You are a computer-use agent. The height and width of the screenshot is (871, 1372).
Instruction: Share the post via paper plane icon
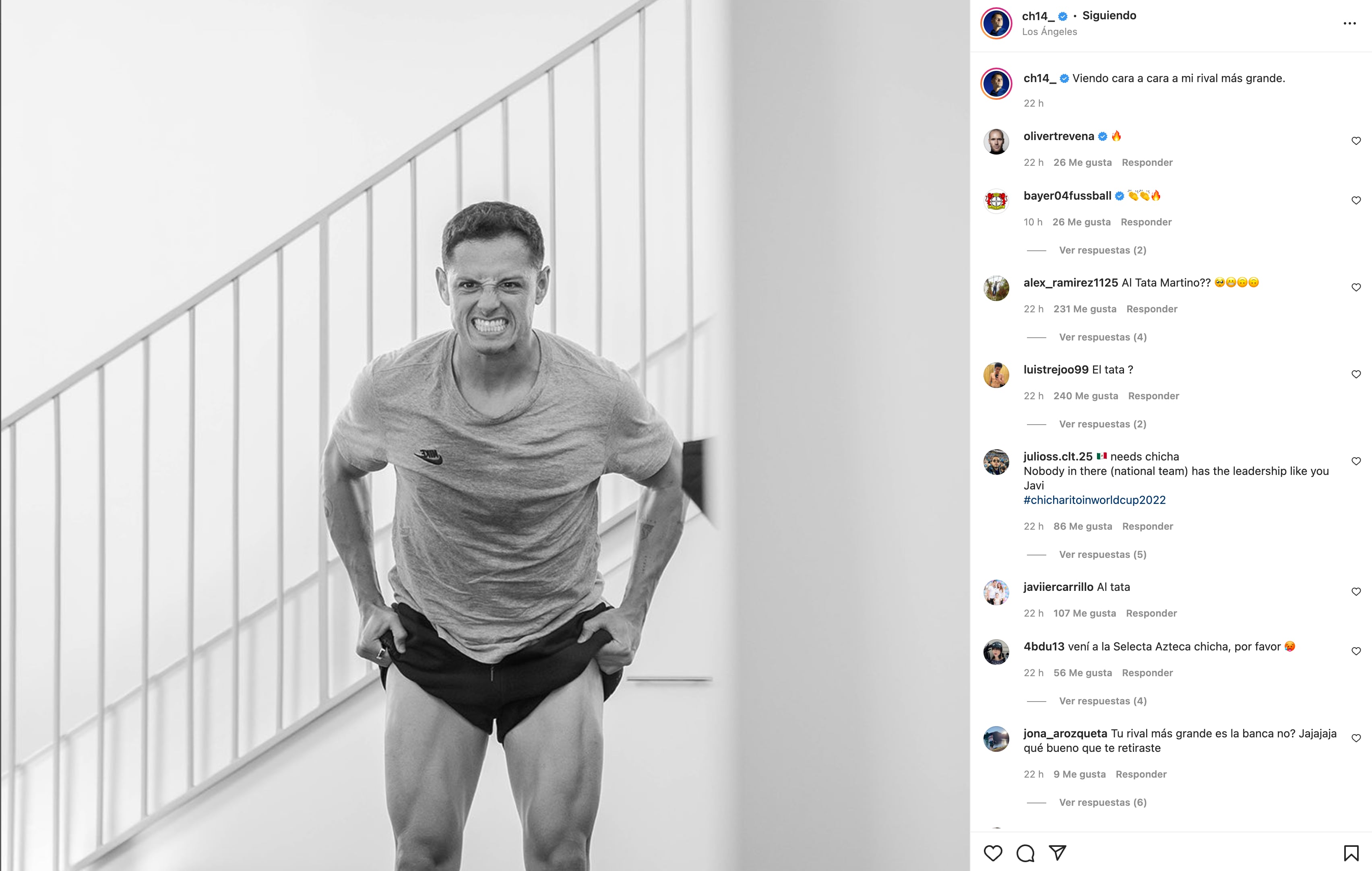pyautogui.click(x=1058, y=853)
